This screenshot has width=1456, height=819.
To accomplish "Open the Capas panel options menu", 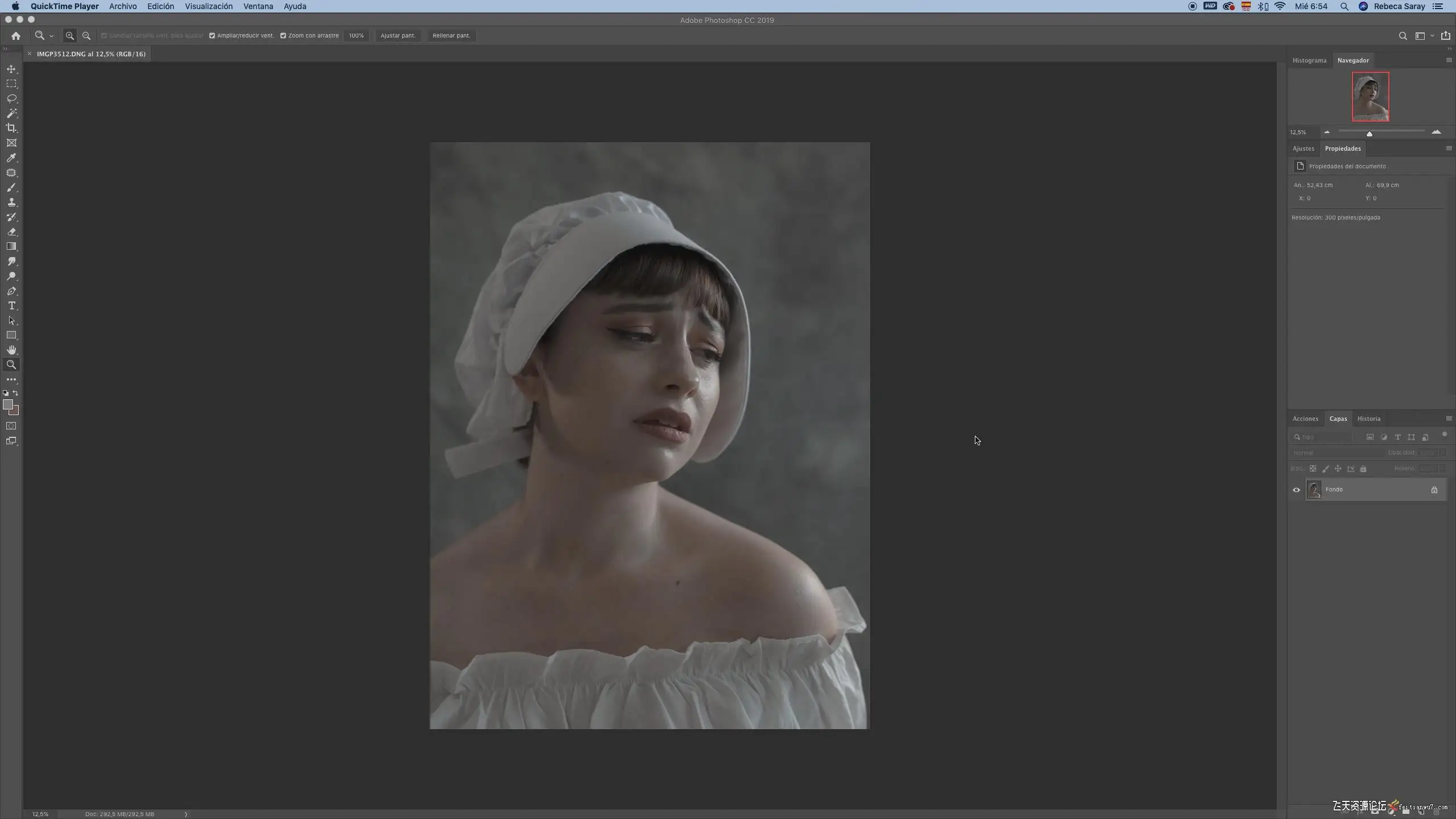I will click(x=1449, y=419).
